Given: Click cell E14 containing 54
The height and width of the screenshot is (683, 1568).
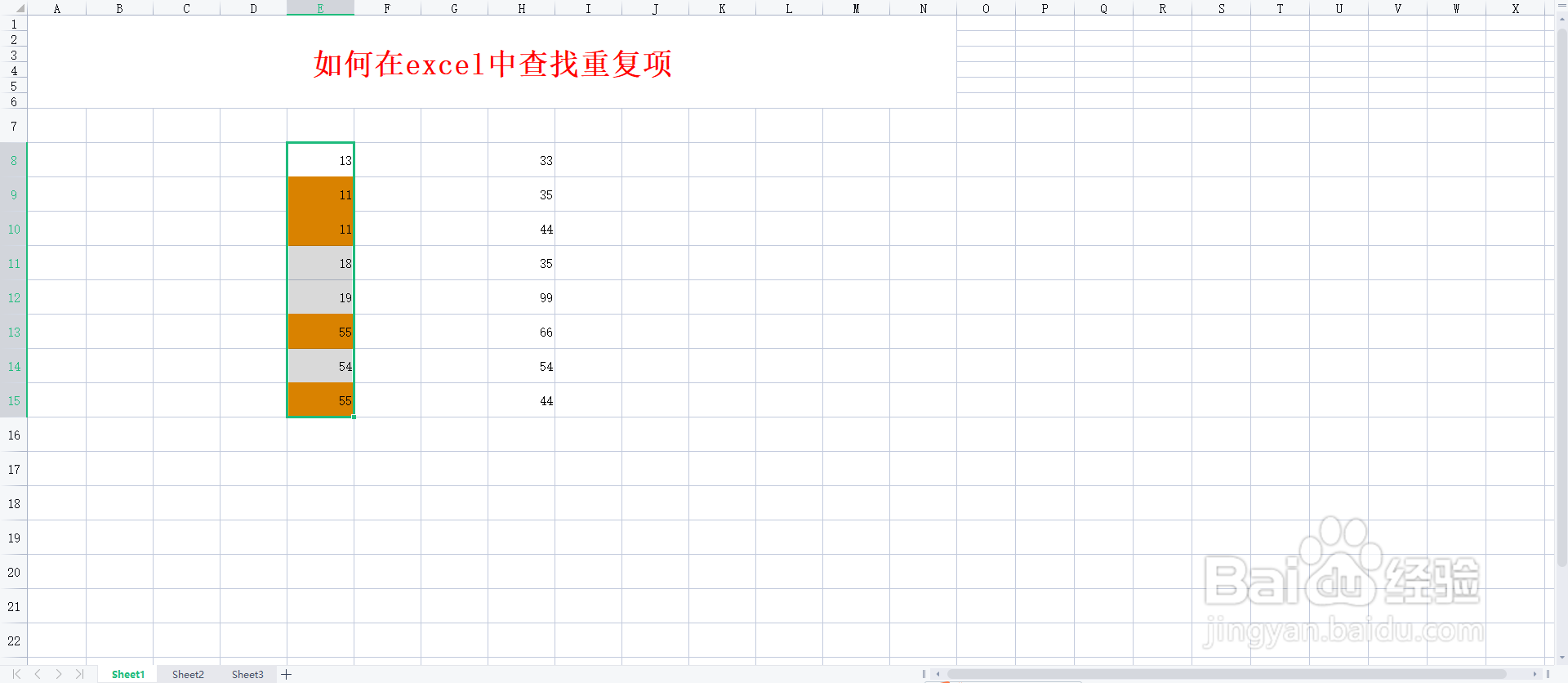Looking at the screenshot, I should click(320, 366).
